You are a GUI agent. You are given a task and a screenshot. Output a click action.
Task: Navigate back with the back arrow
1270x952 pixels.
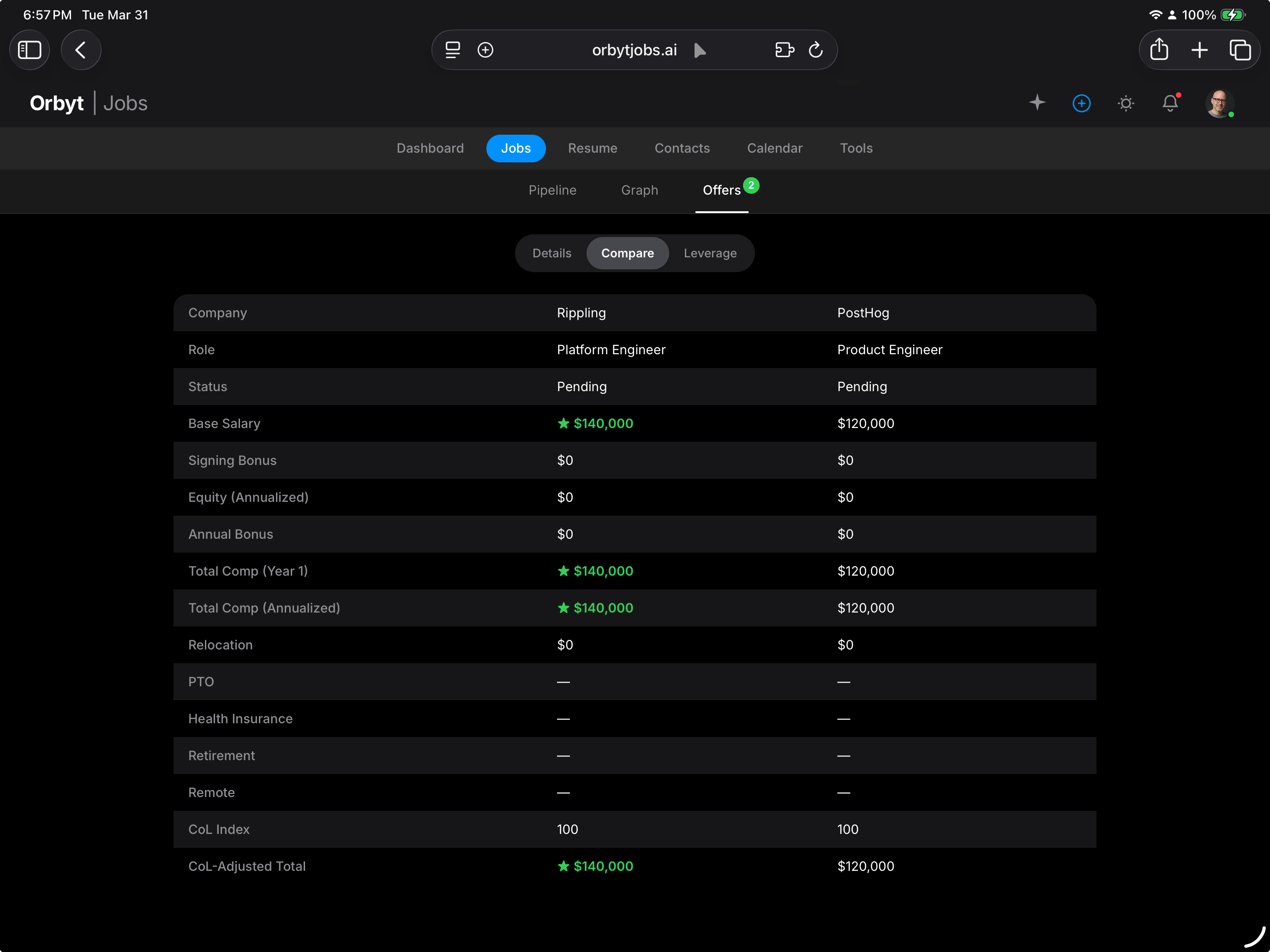coord(81,50)
